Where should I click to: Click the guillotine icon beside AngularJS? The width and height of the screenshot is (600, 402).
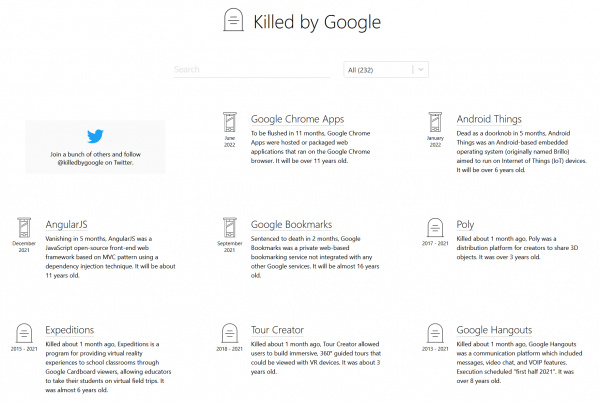pyautogui.click(x=25, y=228)
